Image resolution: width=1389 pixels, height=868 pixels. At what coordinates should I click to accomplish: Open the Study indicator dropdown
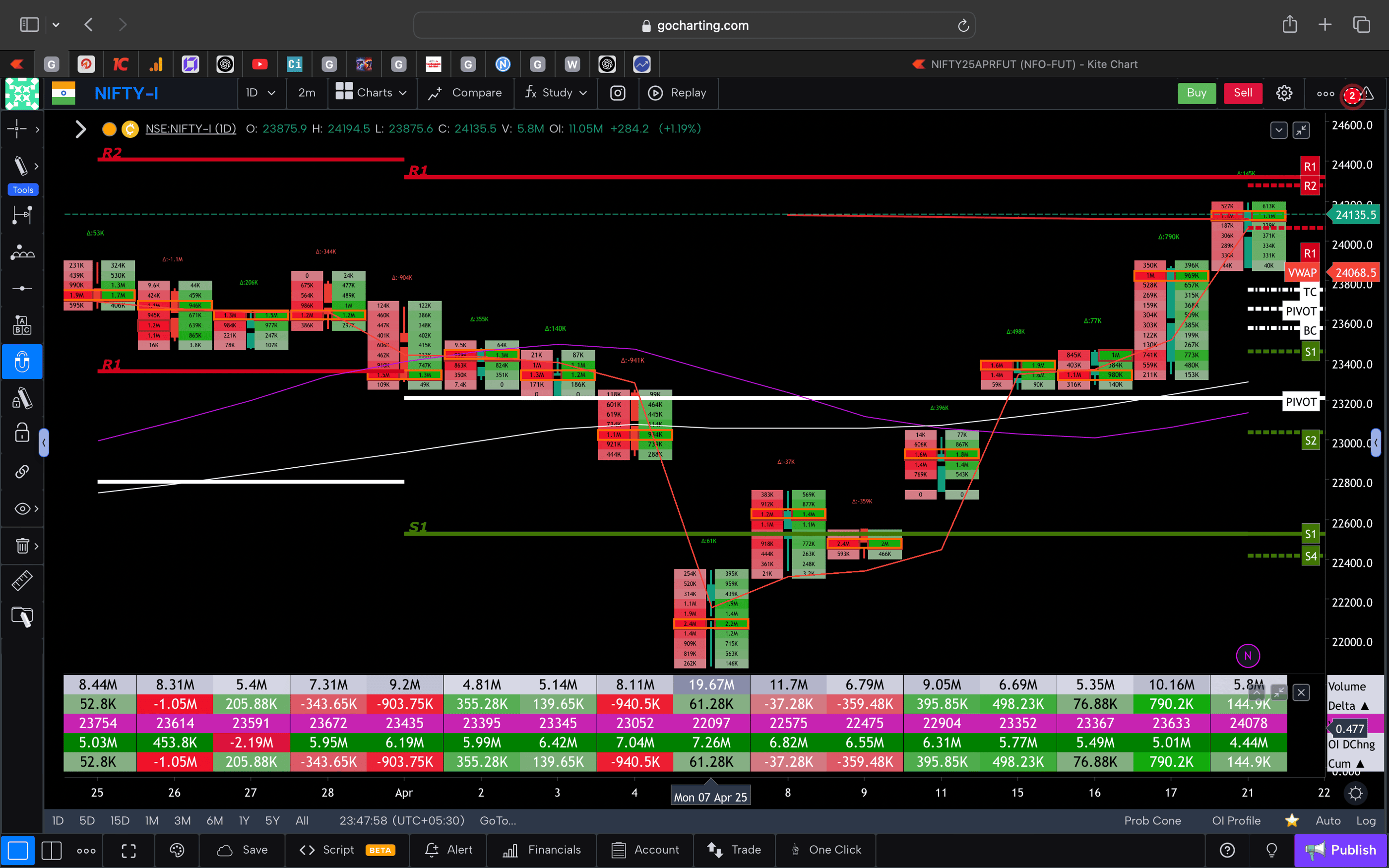(555, 92)
